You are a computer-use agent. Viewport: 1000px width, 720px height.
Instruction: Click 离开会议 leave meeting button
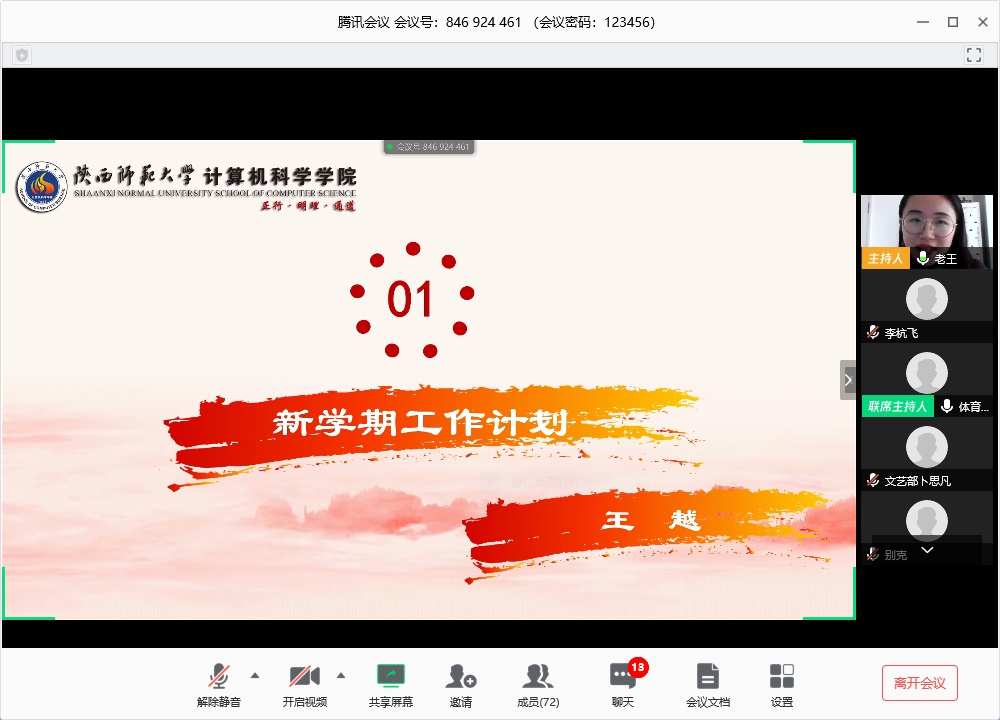(x=919, y=683)
